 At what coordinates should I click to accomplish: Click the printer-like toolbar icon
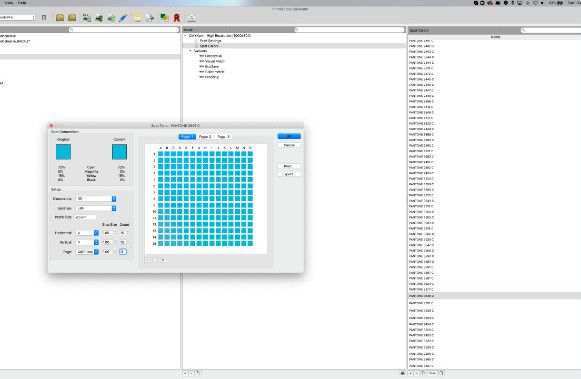click(150, 17)
